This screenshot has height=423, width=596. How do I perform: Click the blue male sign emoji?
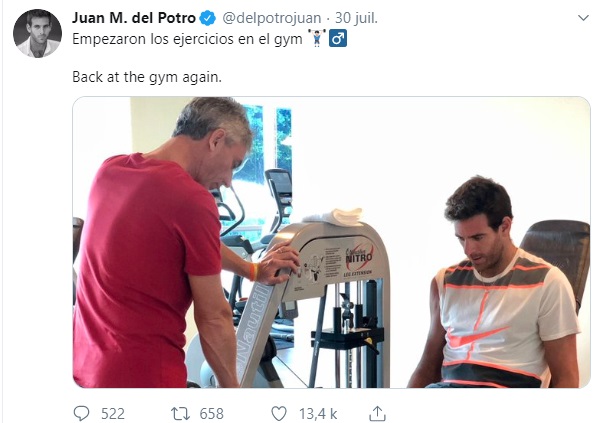click(338, 38)
